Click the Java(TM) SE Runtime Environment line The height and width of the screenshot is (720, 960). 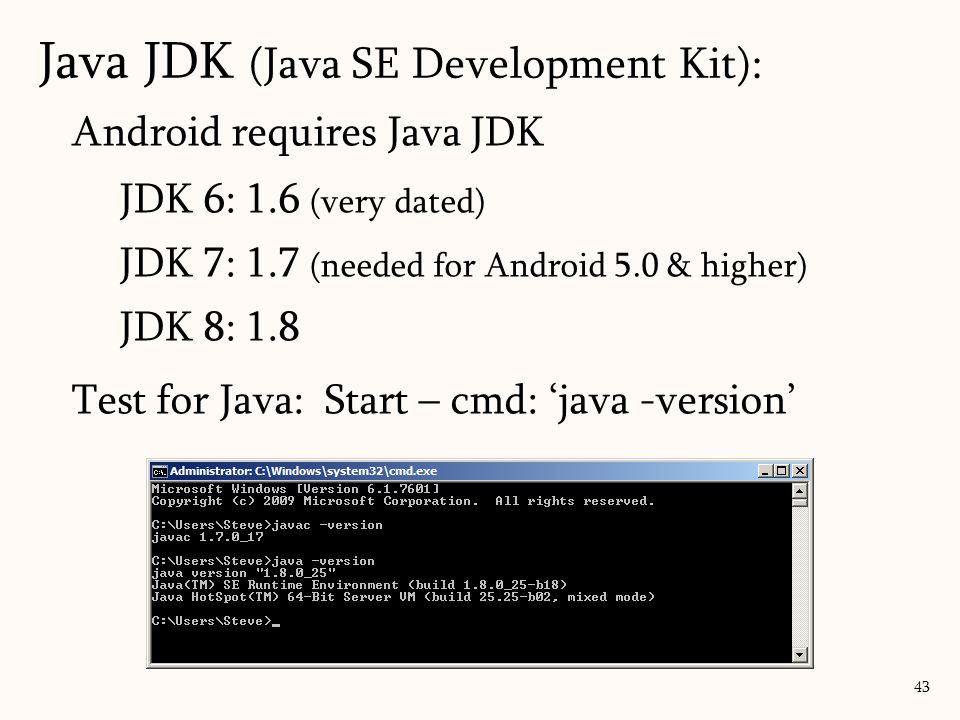tap(359, 585)
